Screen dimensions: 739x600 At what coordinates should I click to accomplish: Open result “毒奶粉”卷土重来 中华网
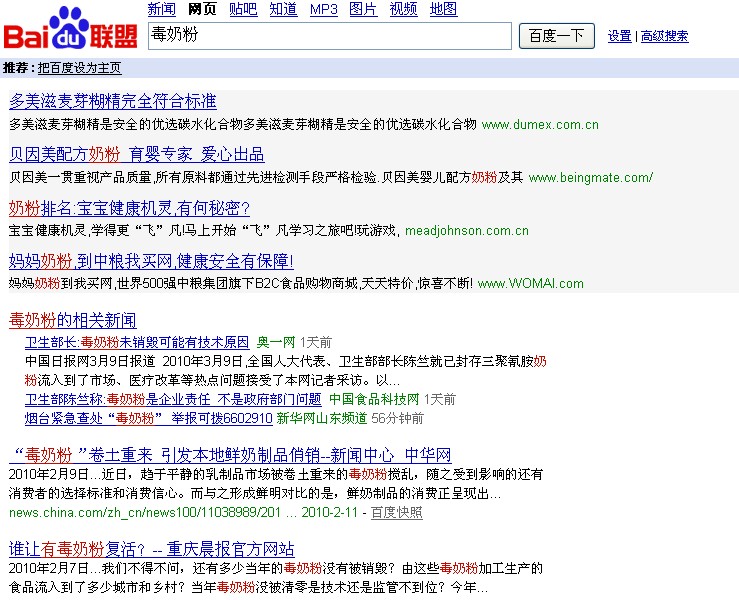230,455
